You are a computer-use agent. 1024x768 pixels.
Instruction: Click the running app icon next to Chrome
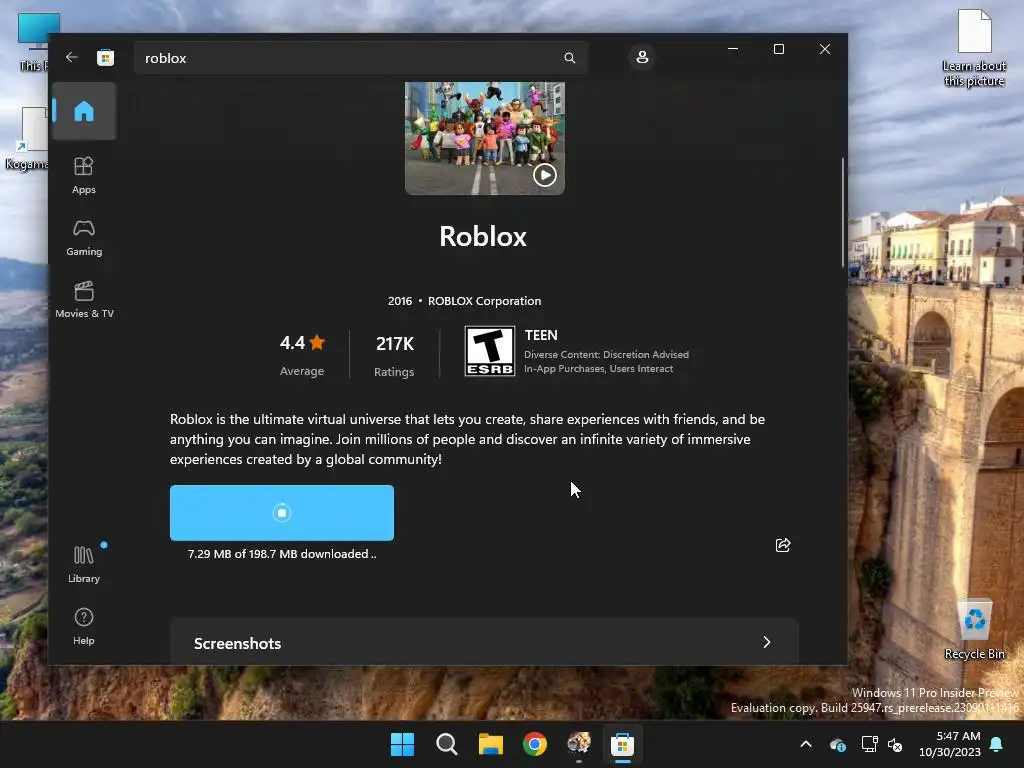579,744
